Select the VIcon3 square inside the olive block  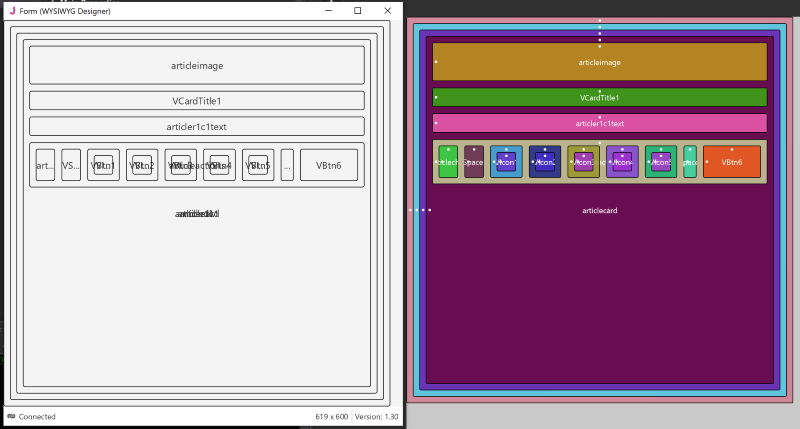584,162
